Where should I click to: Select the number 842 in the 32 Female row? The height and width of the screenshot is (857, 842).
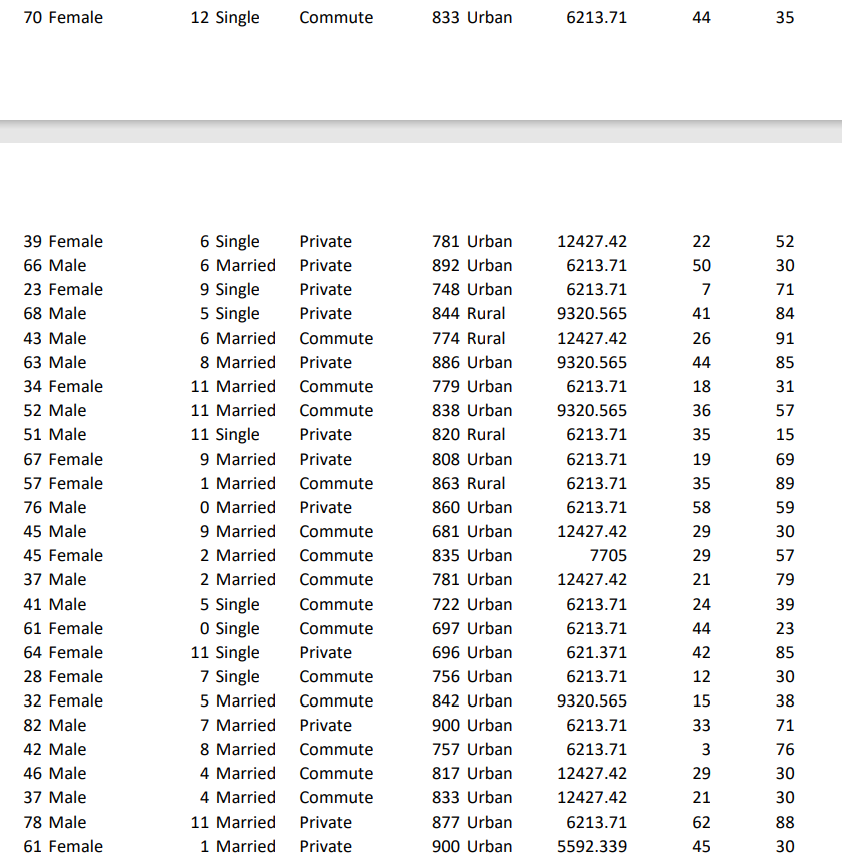pyautogui.click(x=446, y=701)
